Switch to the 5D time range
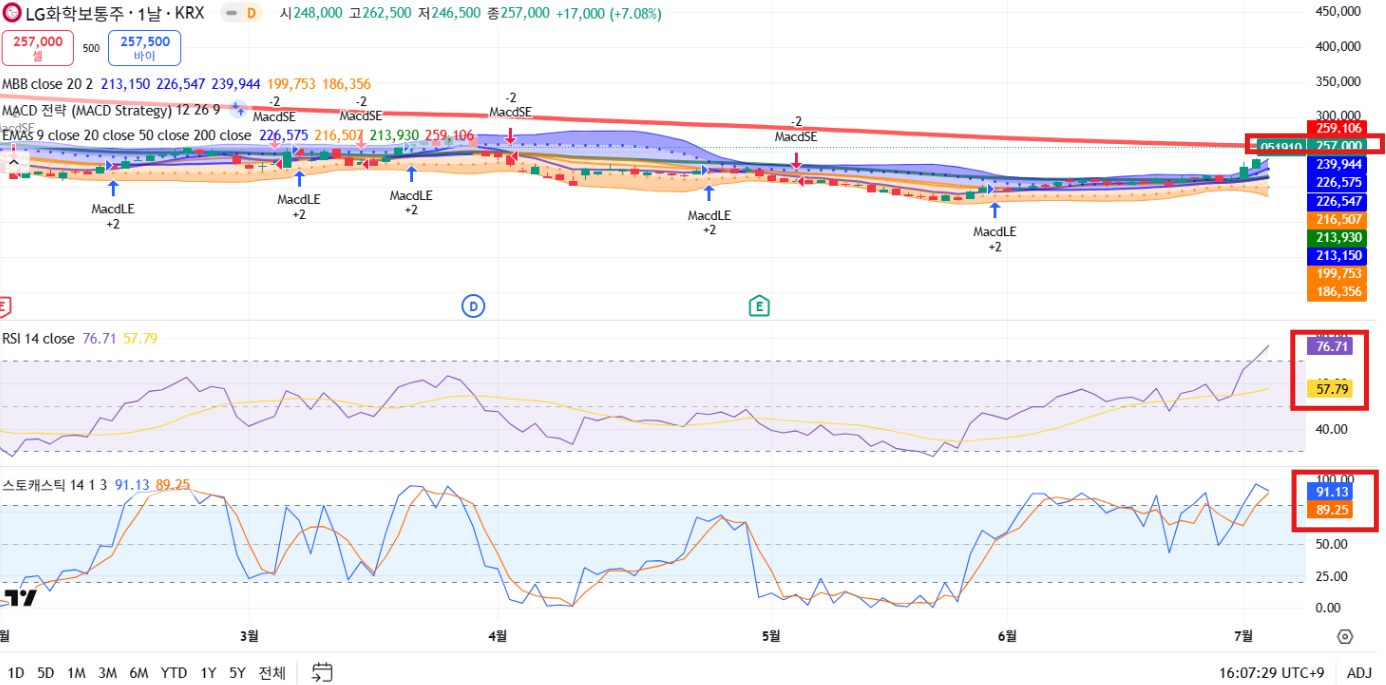Viewport: 1386px width, 685px height. pyautogui.click(x=45, y=673)
